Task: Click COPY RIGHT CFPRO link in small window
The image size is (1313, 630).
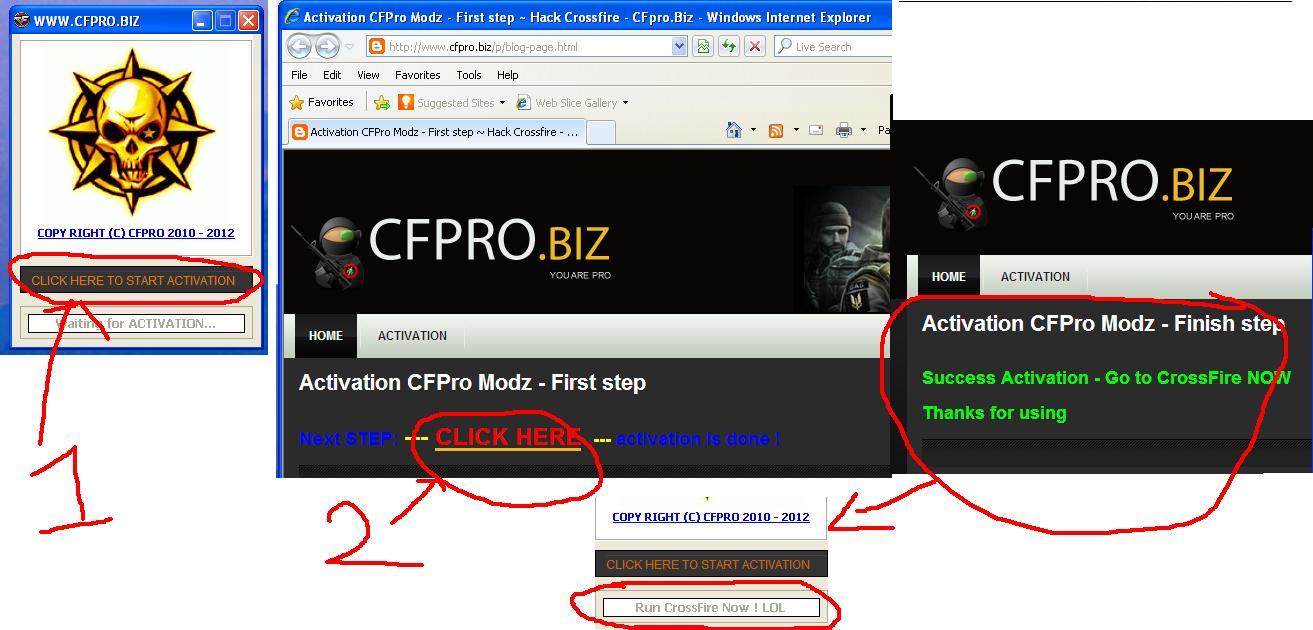Action: 136,233
